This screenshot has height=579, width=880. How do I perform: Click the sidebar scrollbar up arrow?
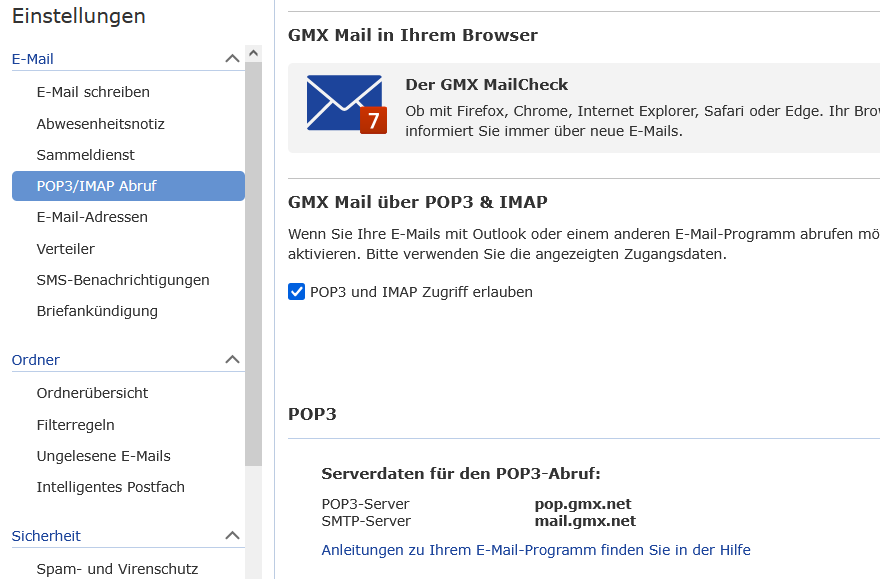(253, 53)
